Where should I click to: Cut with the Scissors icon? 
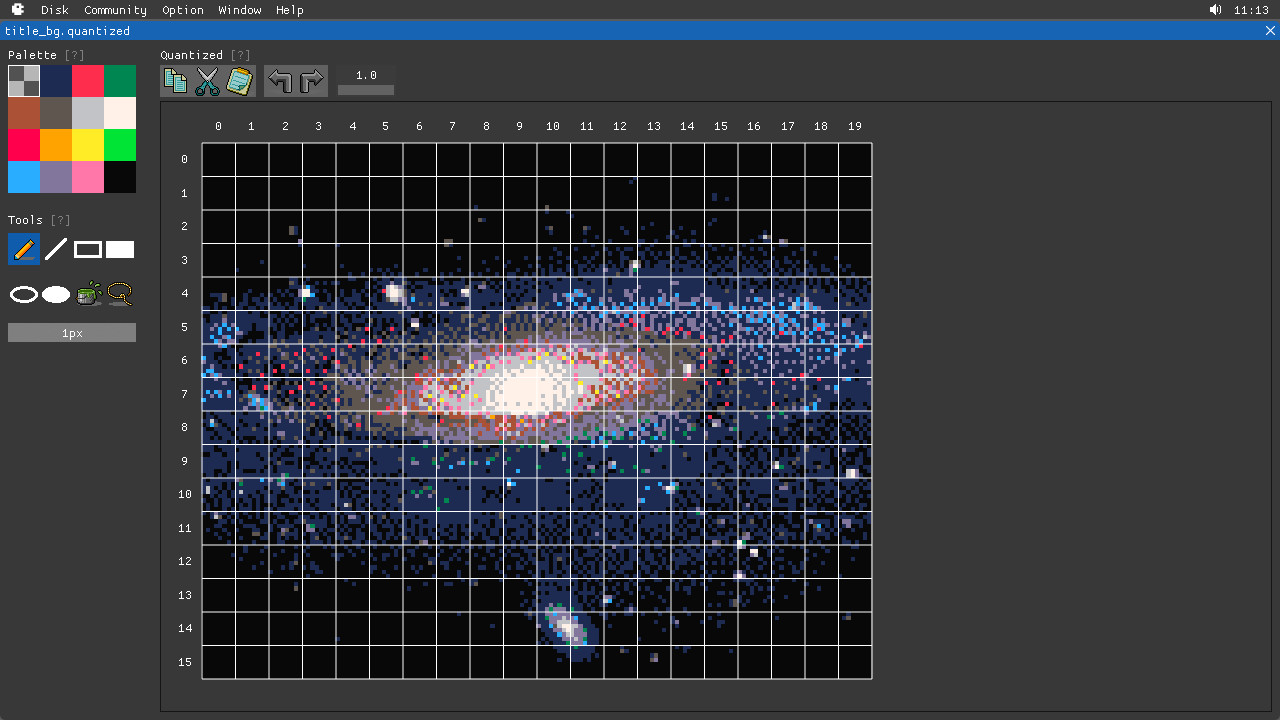(207, 81)
